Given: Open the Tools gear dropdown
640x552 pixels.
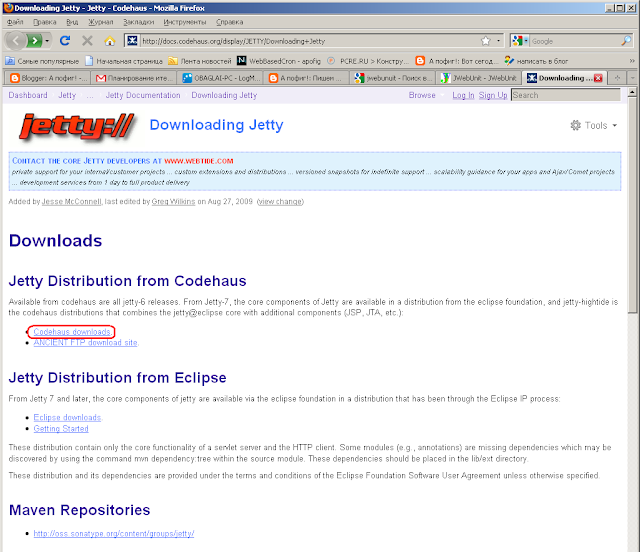Looking at the screenshot, I should [593, 125].
